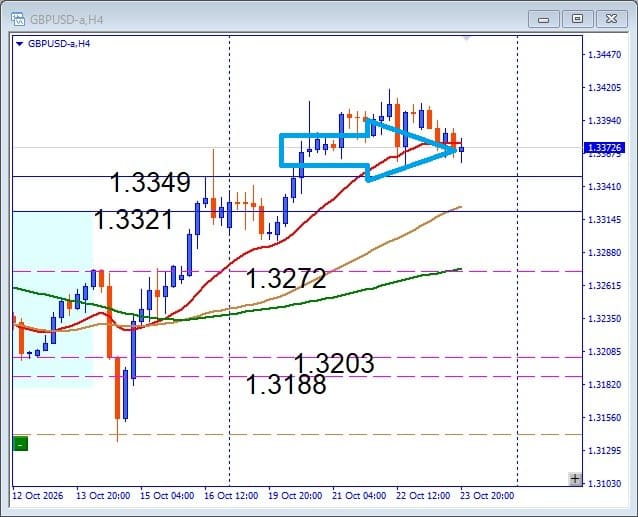Image resolution: width=638 pixels, height=517 pixels.
Task: Click the plus button at chart corner
Action: tap(575, 479)
